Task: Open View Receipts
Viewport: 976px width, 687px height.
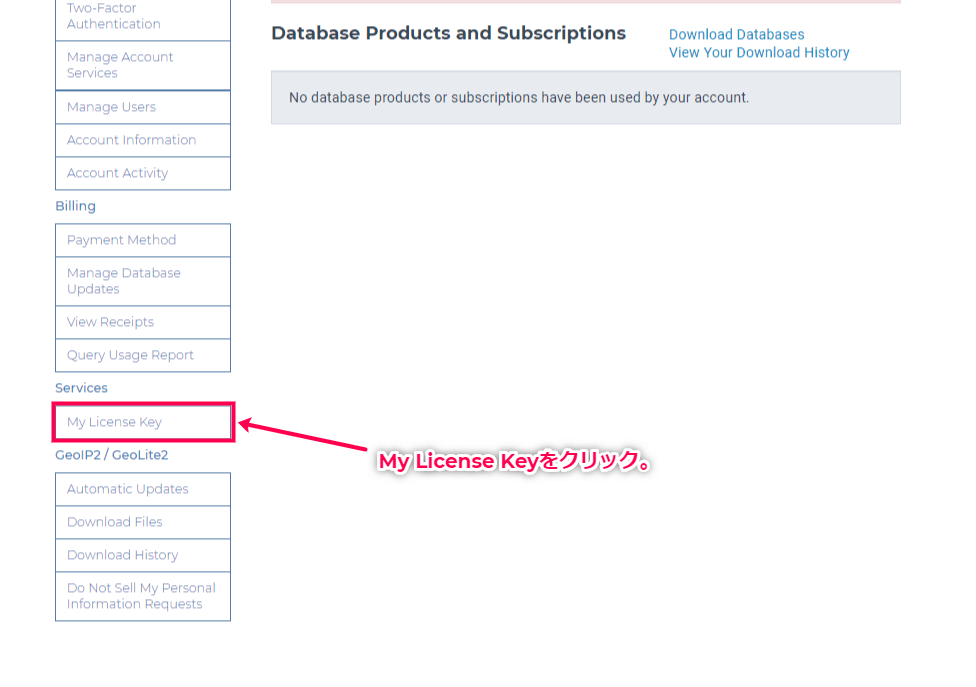Action: pyautogui.click(x=143, y=322)
